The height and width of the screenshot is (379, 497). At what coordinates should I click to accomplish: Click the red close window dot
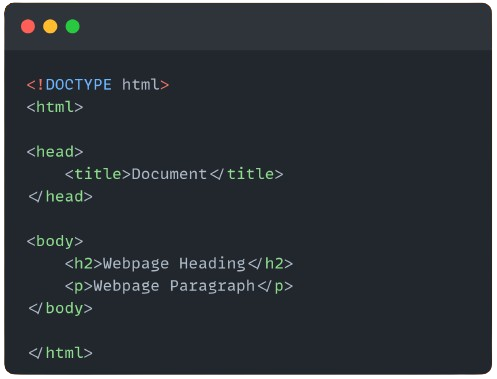[x=28, y=27]
